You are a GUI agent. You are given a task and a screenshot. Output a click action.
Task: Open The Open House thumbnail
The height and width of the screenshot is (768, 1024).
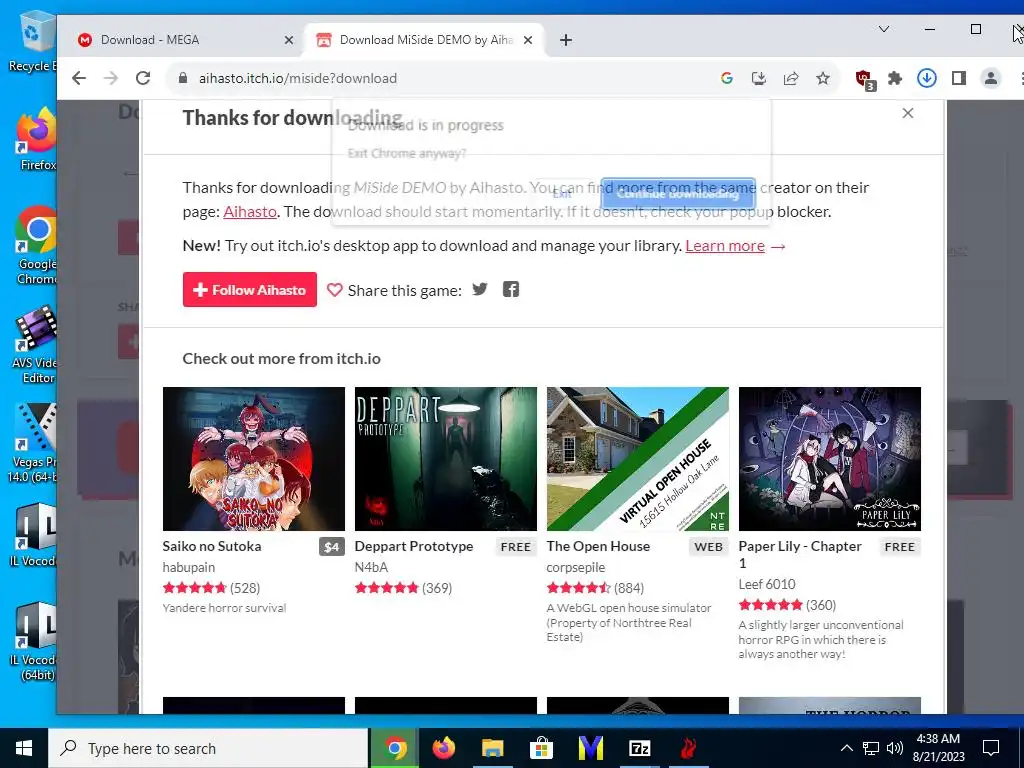tap(637, 458)
